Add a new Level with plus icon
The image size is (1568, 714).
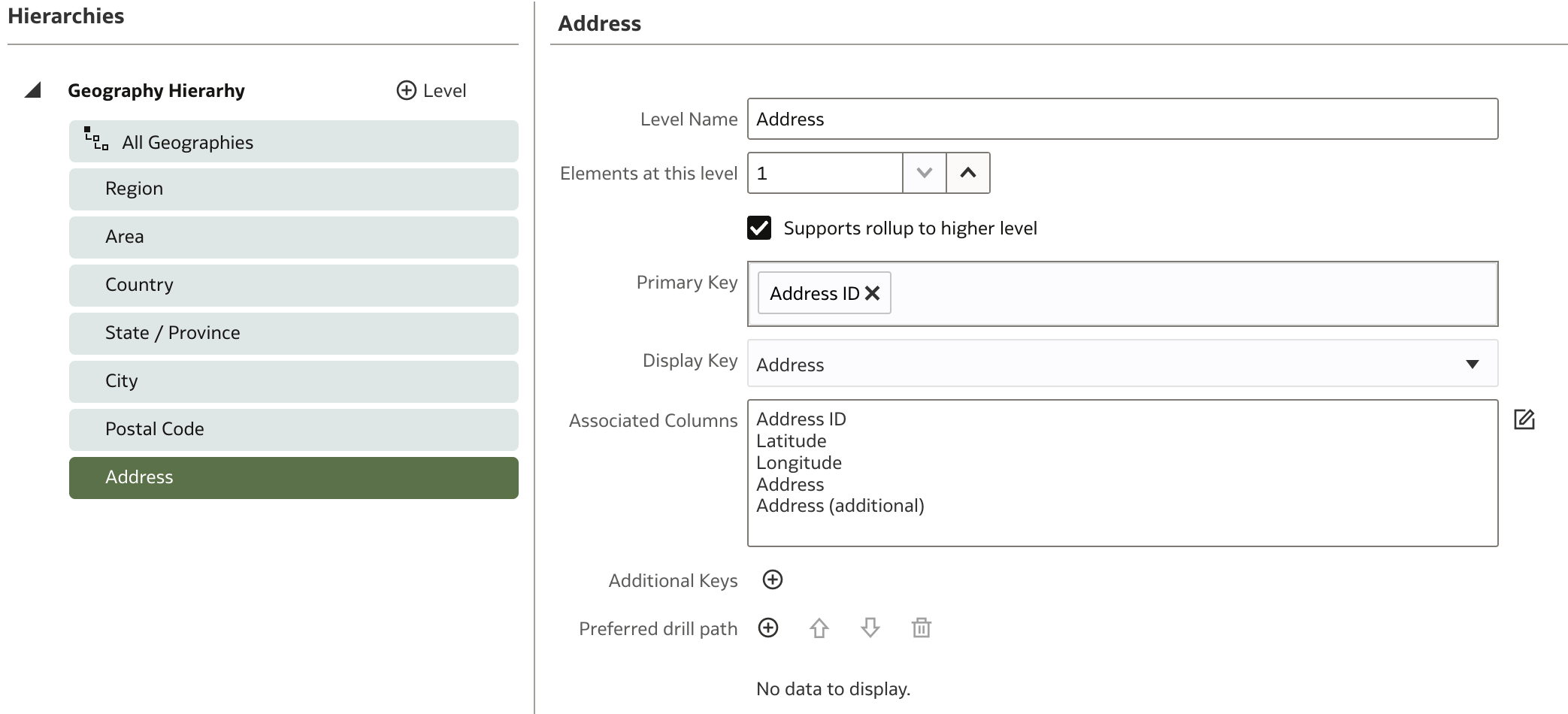pos(406,90)
